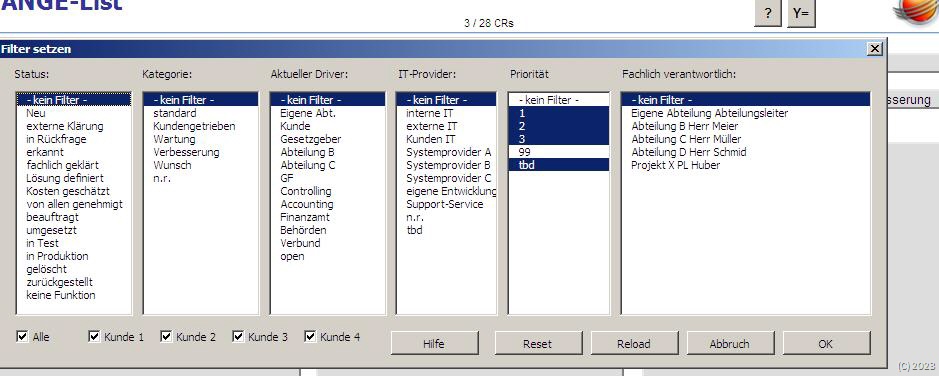Deselect priority 'tbd' entry

pos(558,165)
